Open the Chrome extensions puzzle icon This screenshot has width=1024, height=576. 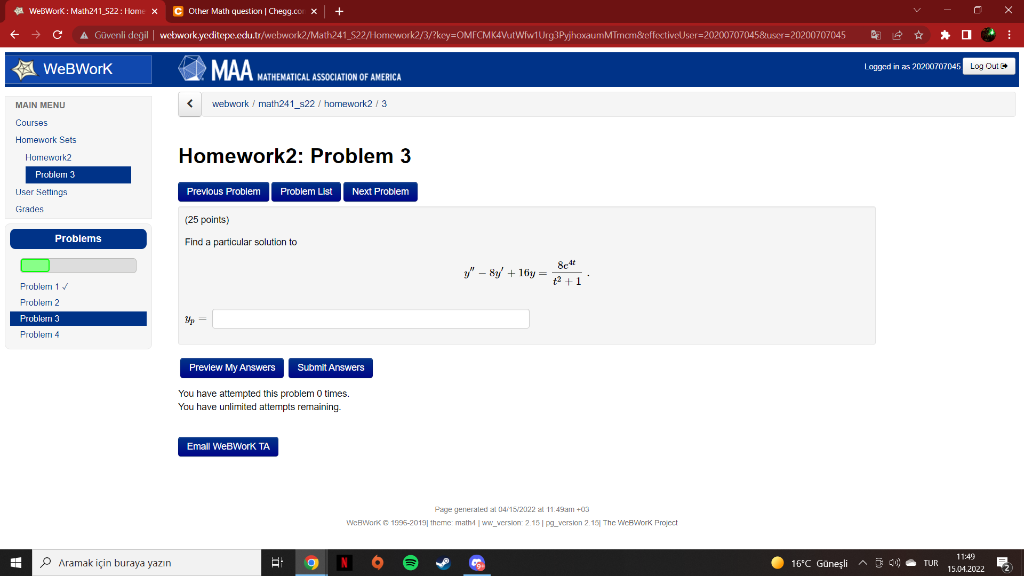coord(944,34)
